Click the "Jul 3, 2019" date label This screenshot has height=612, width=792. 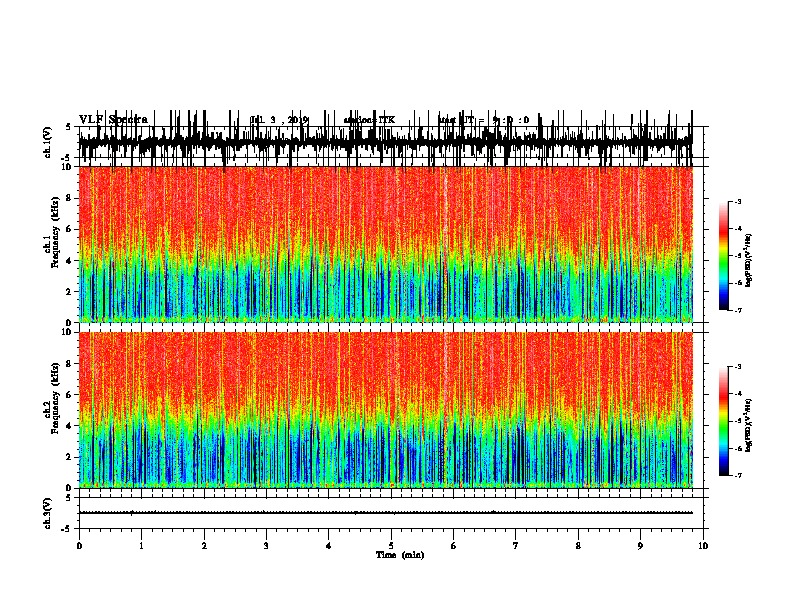click(x=279, y=120)
